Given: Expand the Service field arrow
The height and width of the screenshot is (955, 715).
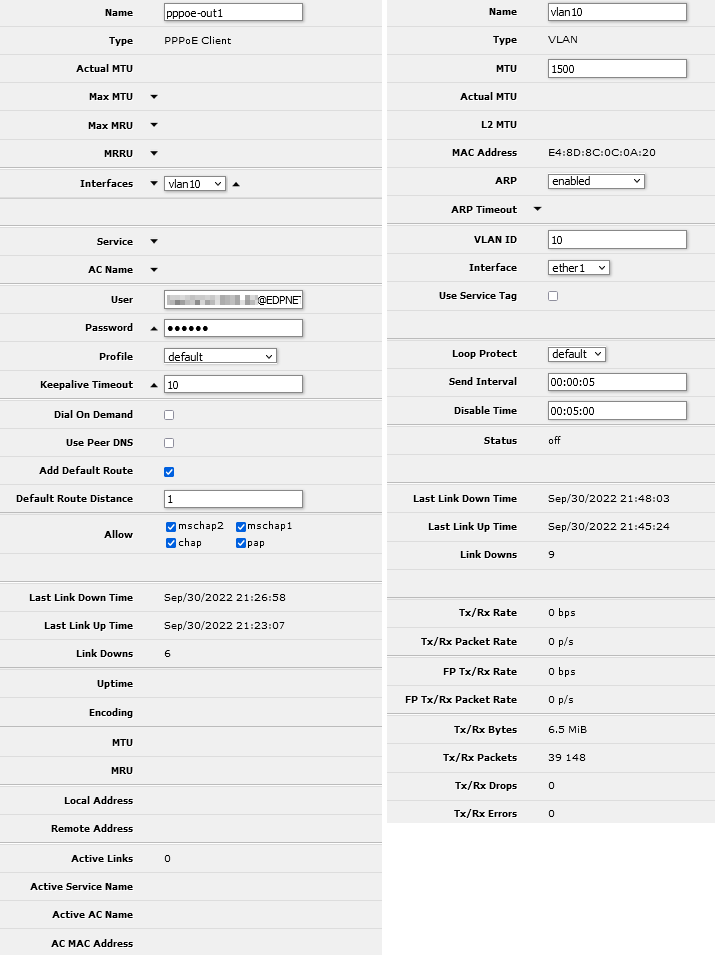Looking at the screenshot, I should tap(154, 241).
